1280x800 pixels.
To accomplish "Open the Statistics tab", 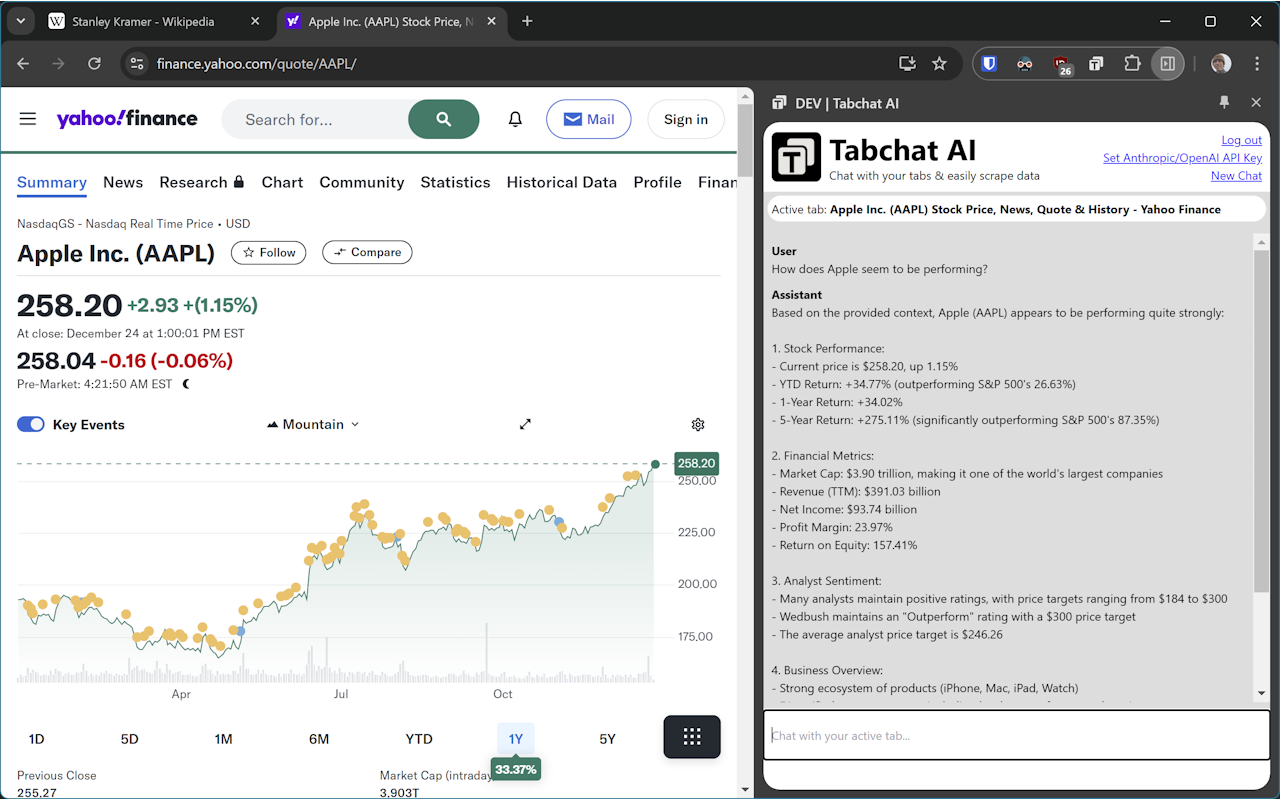I will pyautogui.click(x=455, y=182).
